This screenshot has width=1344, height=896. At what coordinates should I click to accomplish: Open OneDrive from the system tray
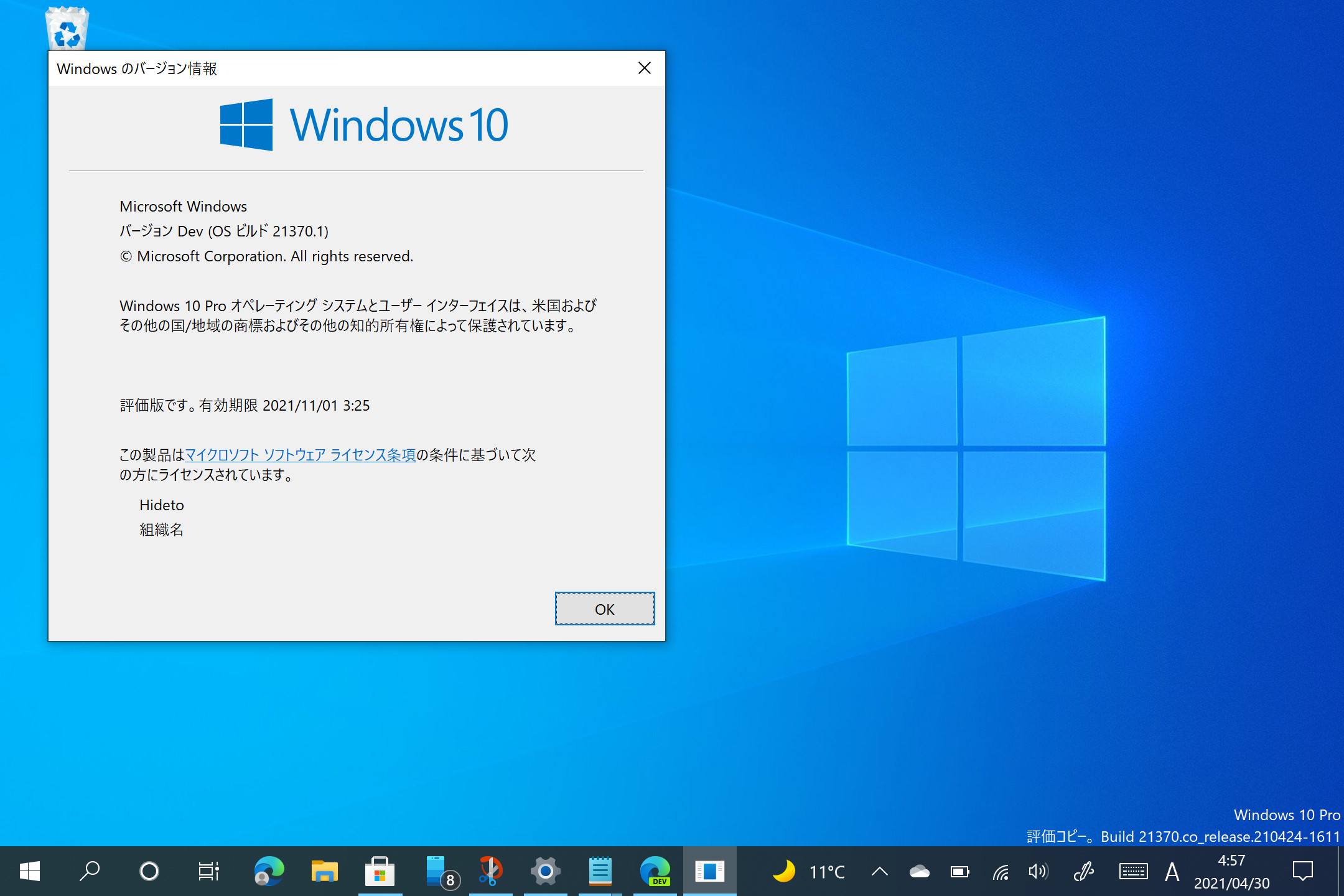pos(920,871)
